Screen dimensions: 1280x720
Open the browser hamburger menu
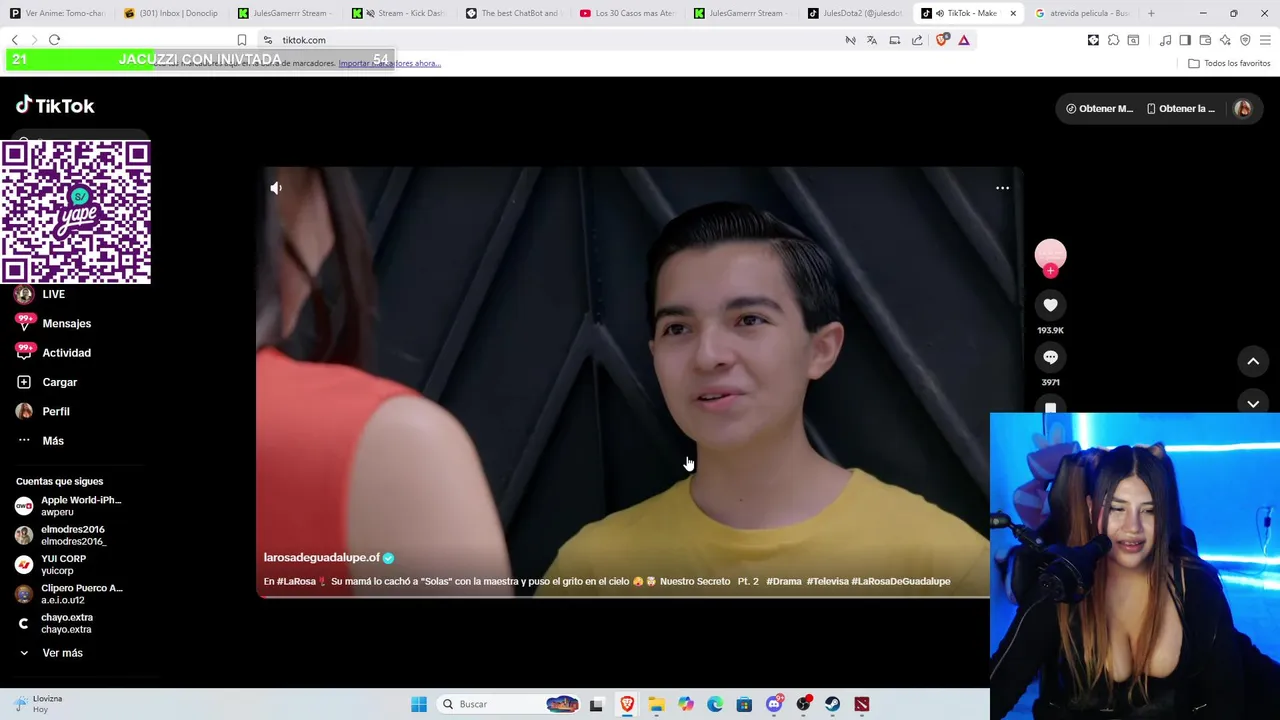tap(1265, 40)
